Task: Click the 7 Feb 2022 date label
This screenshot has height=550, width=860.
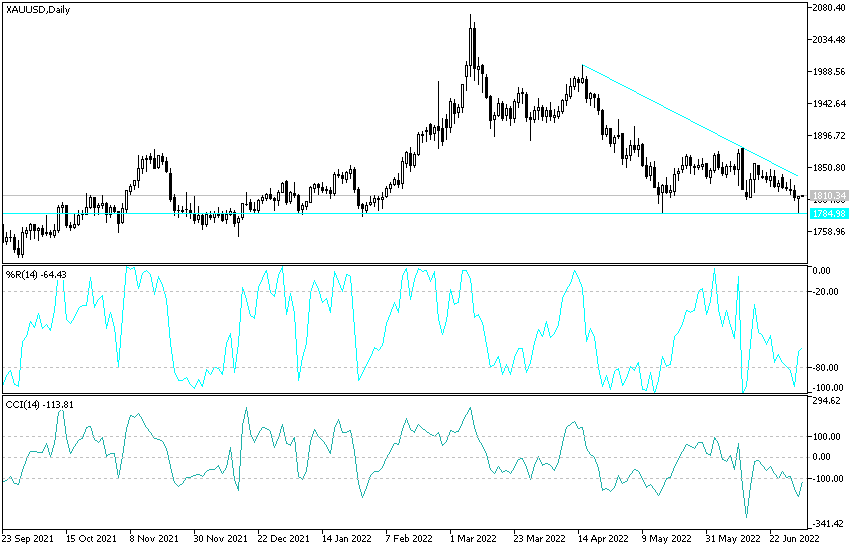Action: pos(409,538)
